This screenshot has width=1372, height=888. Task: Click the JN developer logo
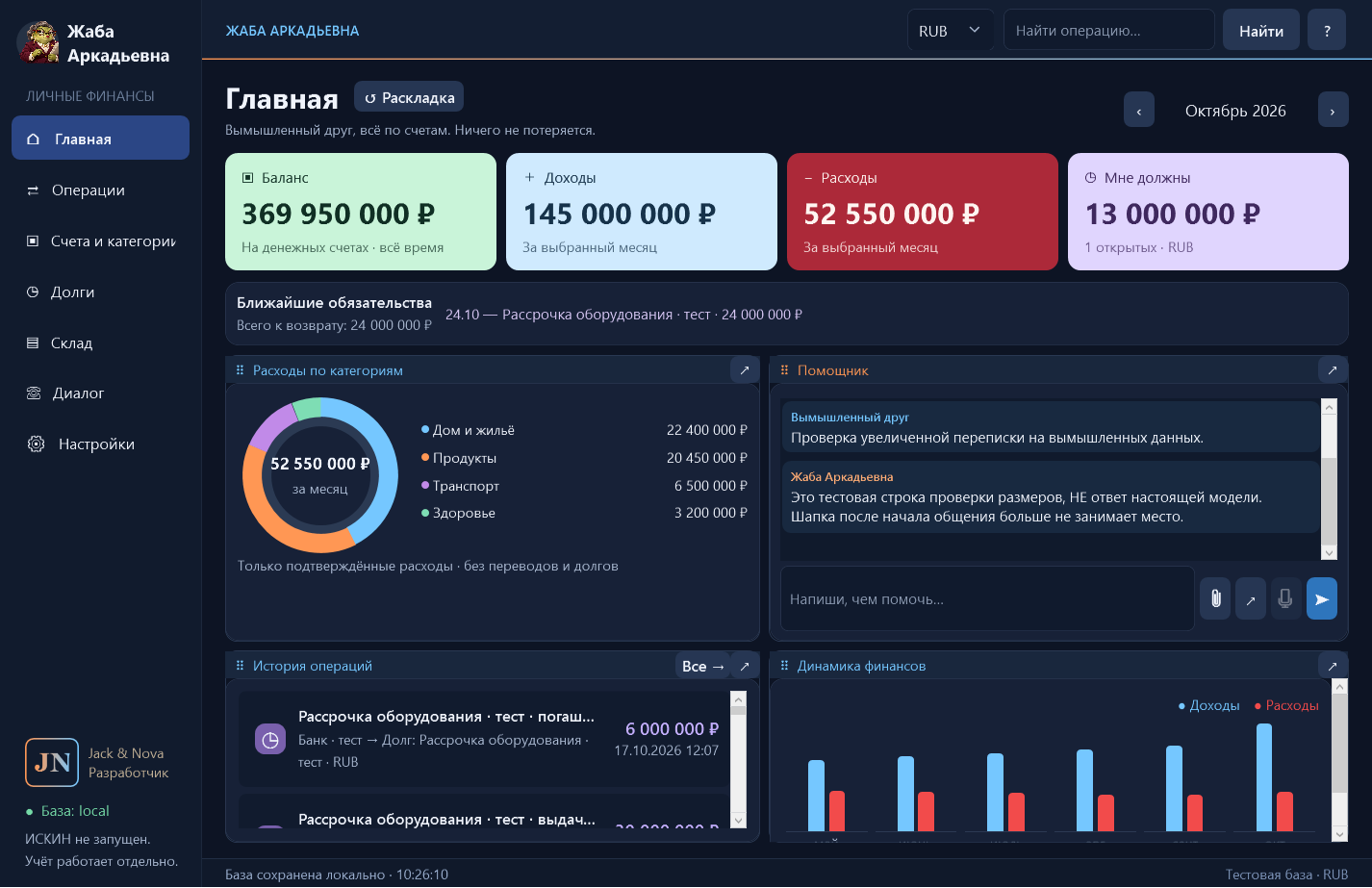point(52,762)
